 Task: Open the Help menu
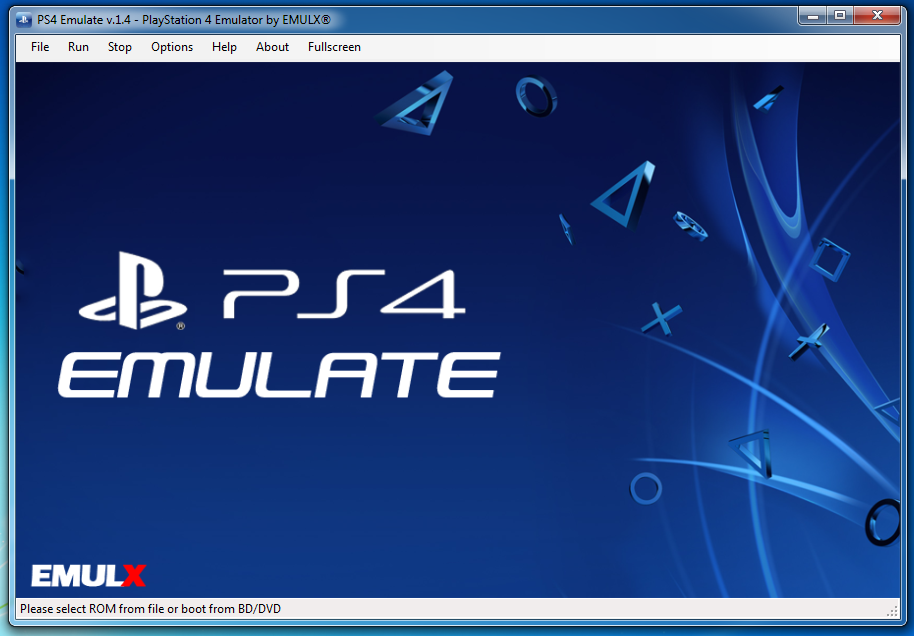coord(224,47)
